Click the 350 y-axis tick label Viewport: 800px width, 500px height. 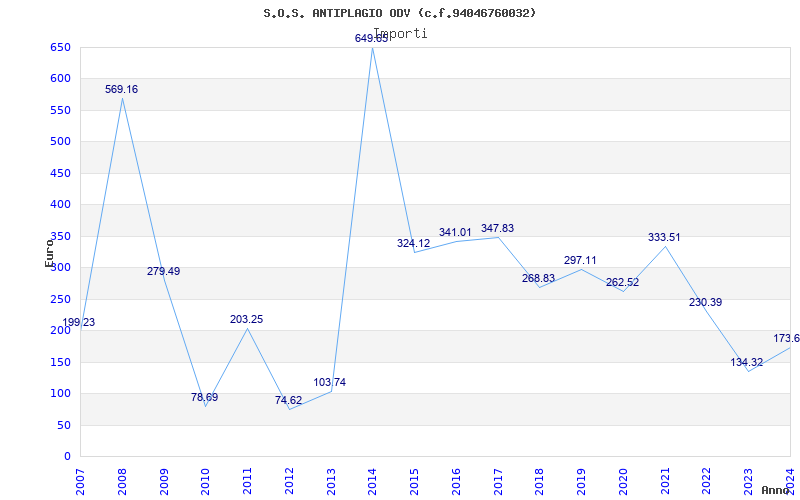point(60,236)
